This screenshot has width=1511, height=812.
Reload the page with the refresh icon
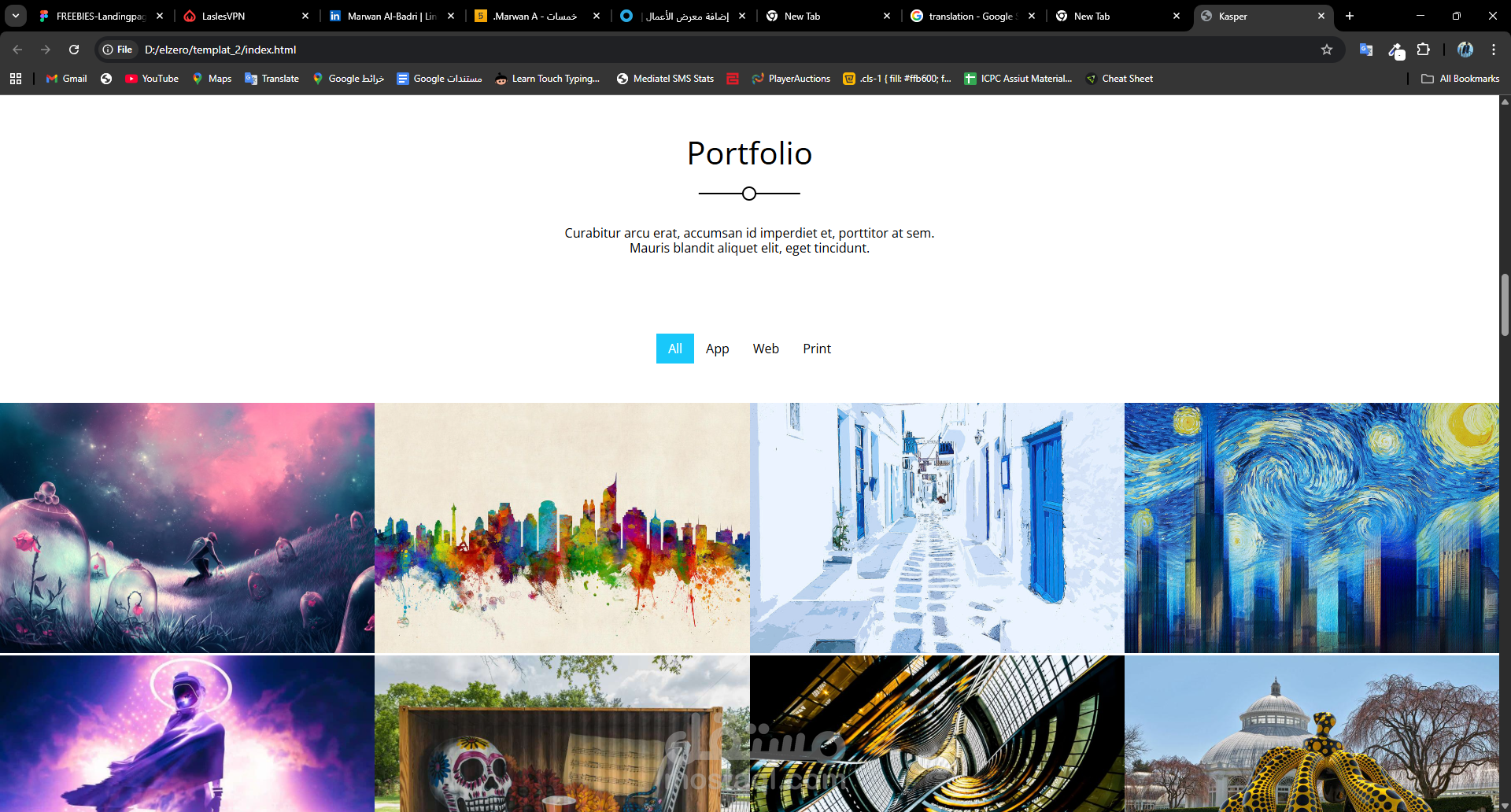point(74,50)
